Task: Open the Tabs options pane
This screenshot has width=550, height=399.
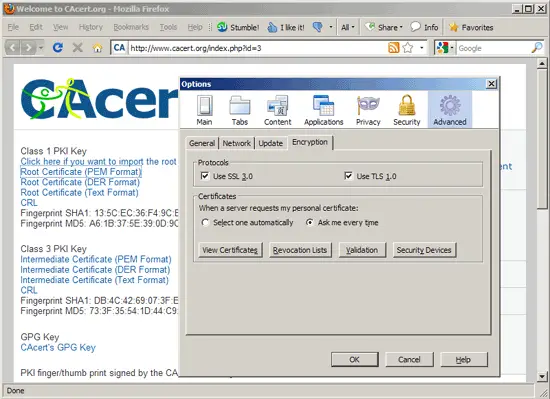Action: 240,110
